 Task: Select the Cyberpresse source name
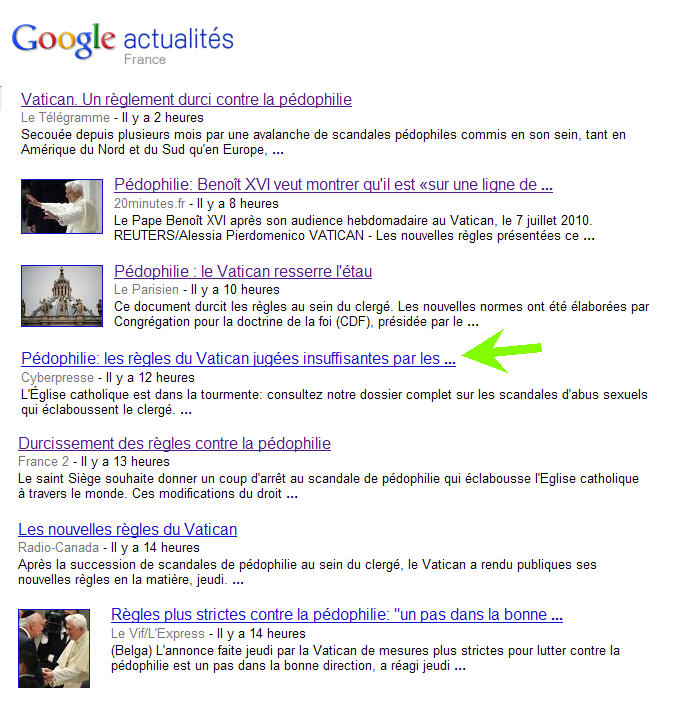57,378
